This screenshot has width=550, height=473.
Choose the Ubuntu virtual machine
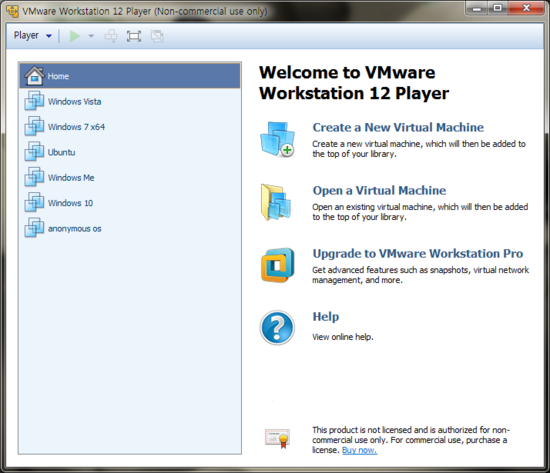[130, 152]
